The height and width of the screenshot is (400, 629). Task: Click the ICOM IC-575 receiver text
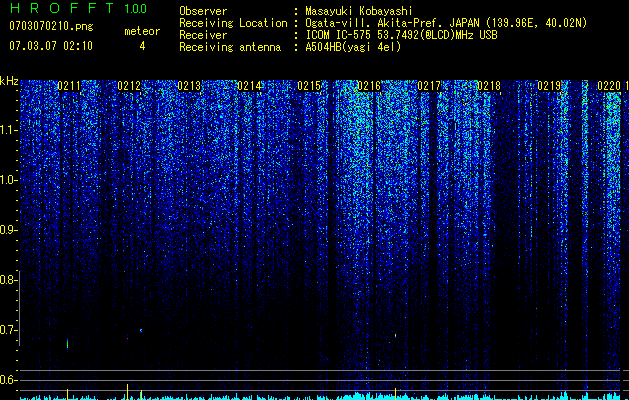point(401,35)
